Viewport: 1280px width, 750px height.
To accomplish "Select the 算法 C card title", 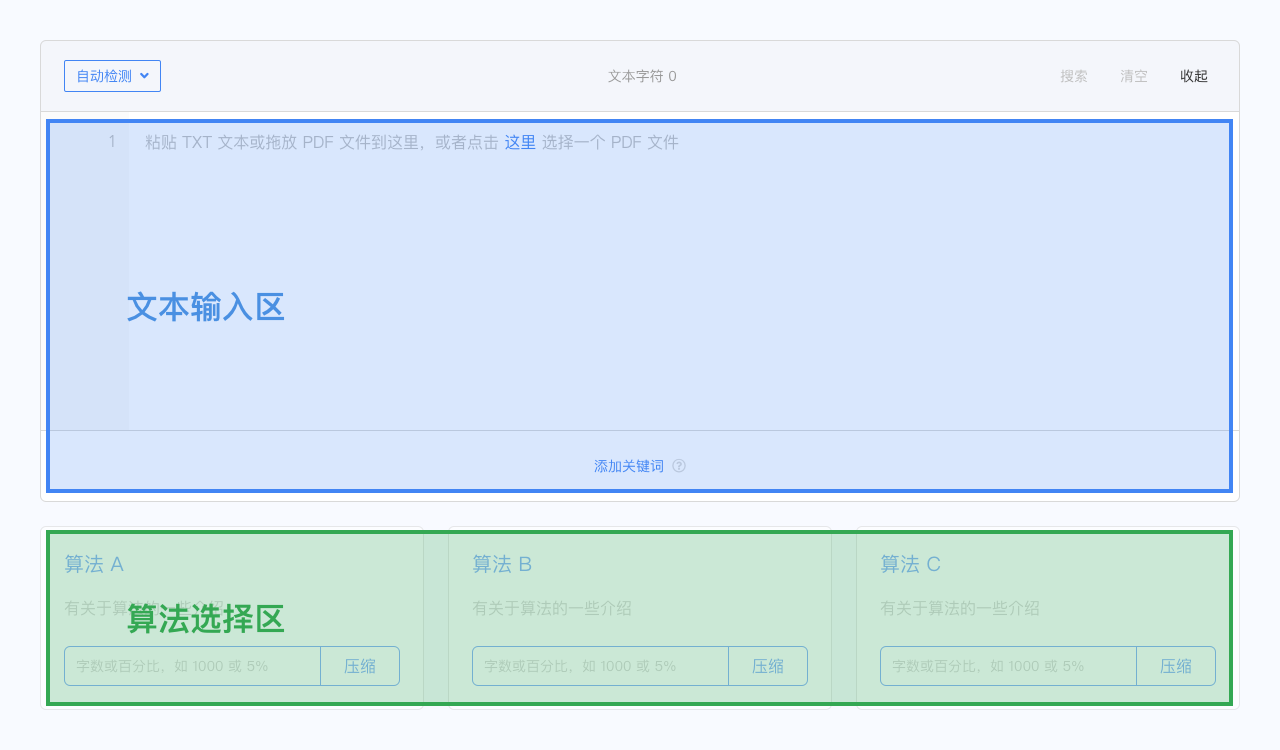I will click(910, 564).
